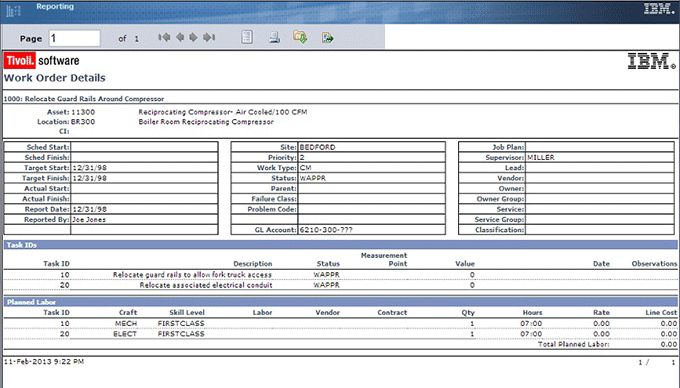
Task: Click FIRSTCLASS skill level for MECH row
Action: coord(181,323)
